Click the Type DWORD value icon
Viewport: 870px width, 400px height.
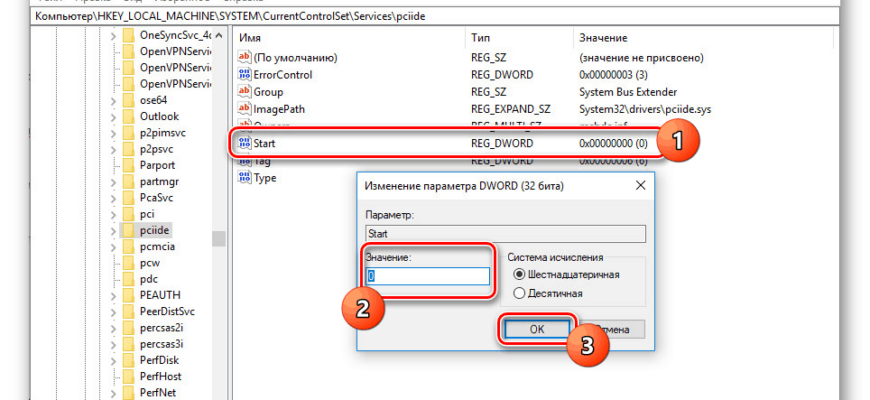(x=244, y=178)
